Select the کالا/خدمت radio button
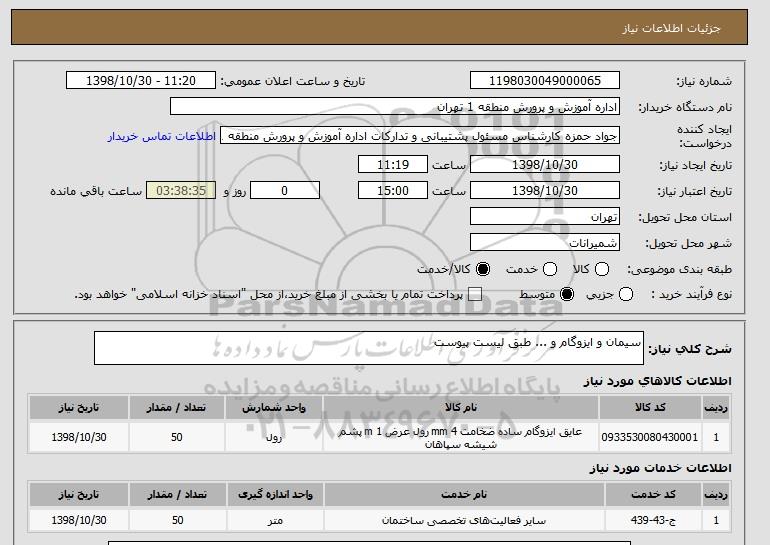 point(483,269)
